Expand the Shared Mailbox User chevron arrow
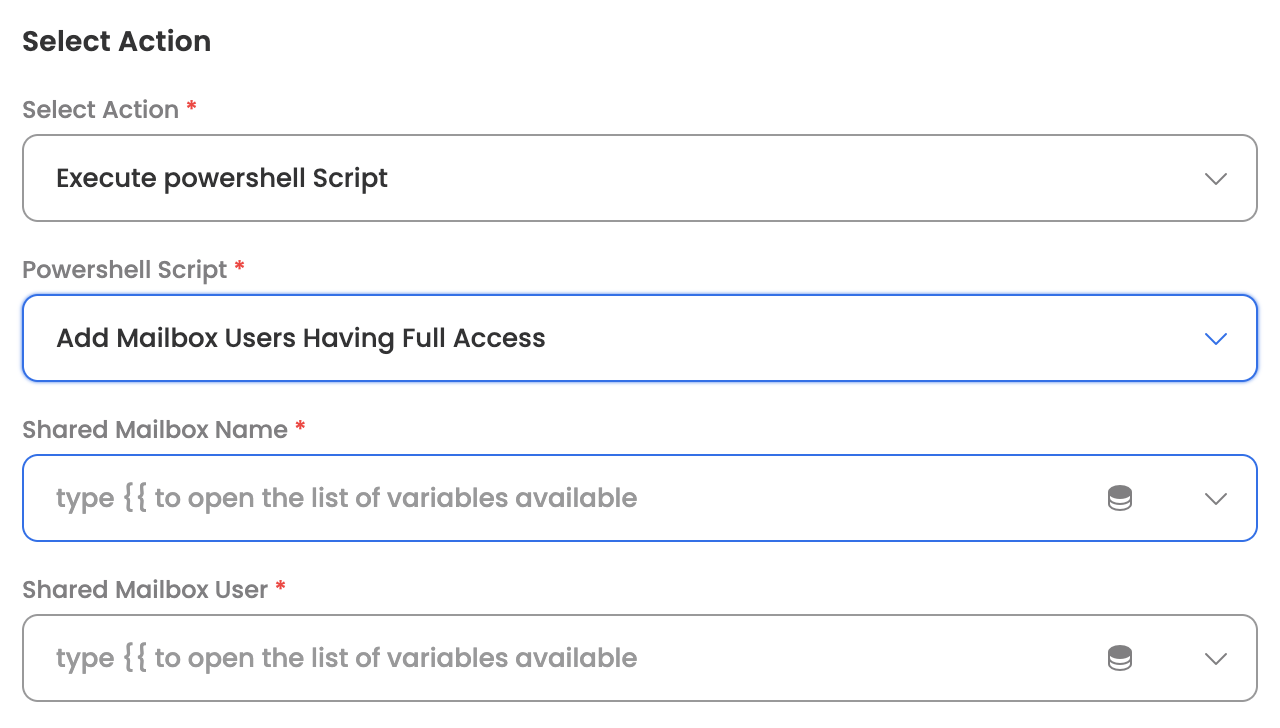Image resolution: width=1280 pixels, height=728 pixels. [x=1216, y=659]
